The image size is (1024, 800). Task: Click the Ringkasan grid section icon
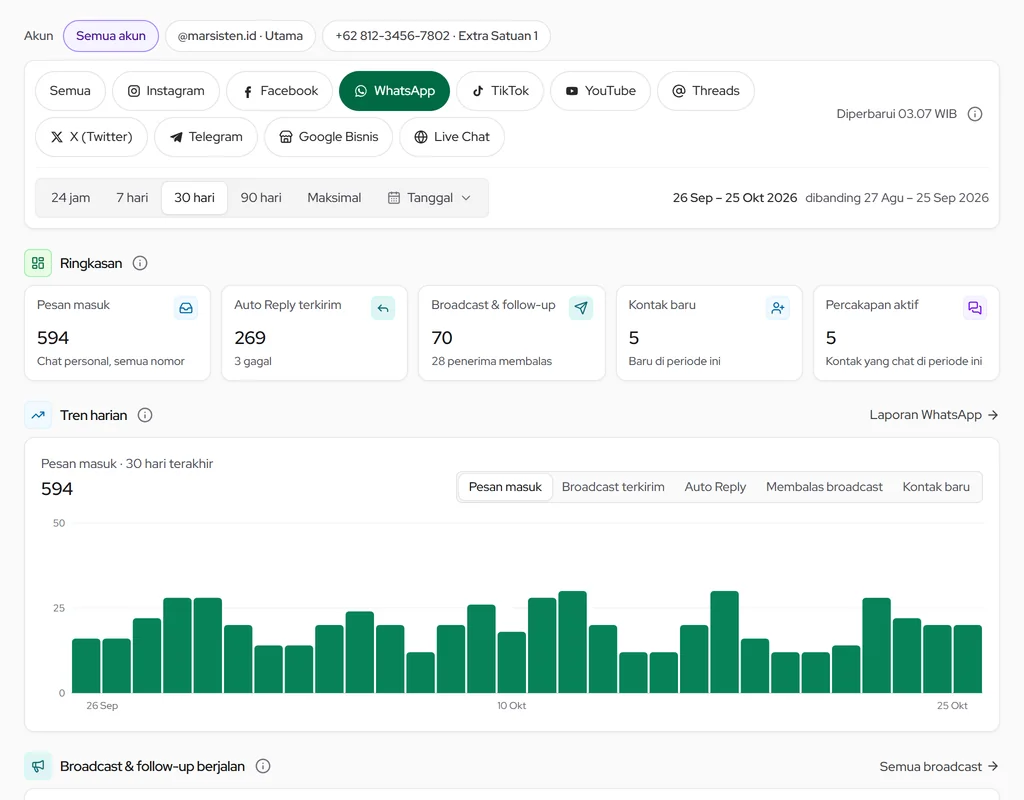click(x=38, y=263)
